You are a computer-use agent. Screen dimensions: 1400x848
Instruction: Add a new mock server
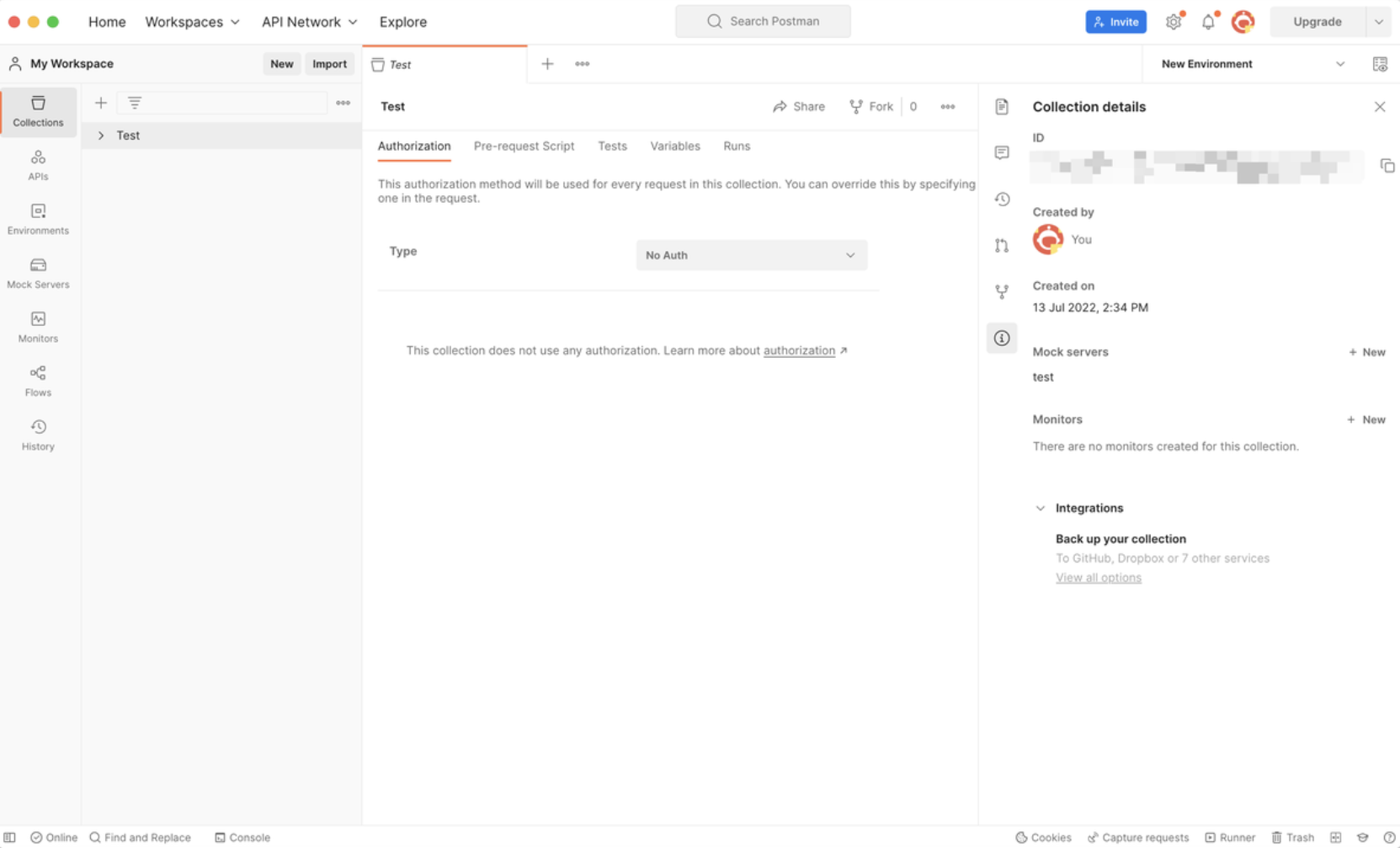pyautogui.click(x=1367, y=352)
